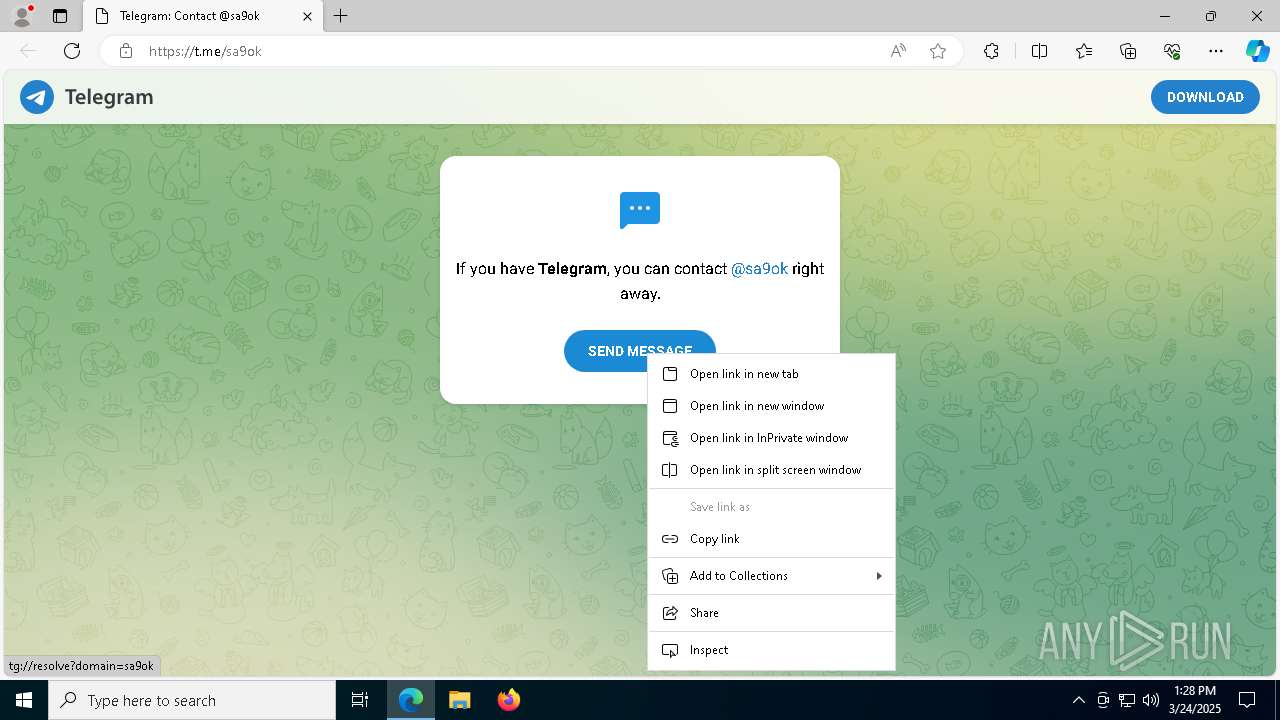Open volume control speaker icon
Screen dimensions: 1280x720
point(1151,700)
